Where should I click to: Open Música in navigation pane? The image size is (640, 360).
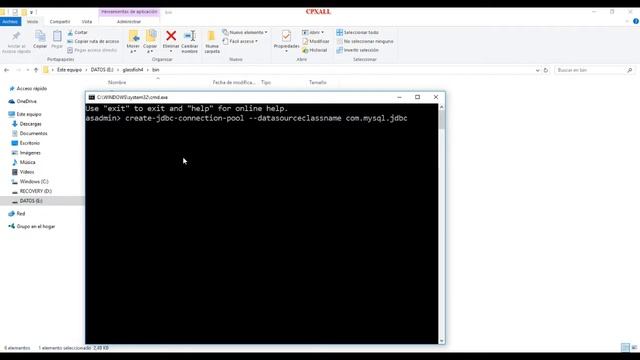pos(24,162)
